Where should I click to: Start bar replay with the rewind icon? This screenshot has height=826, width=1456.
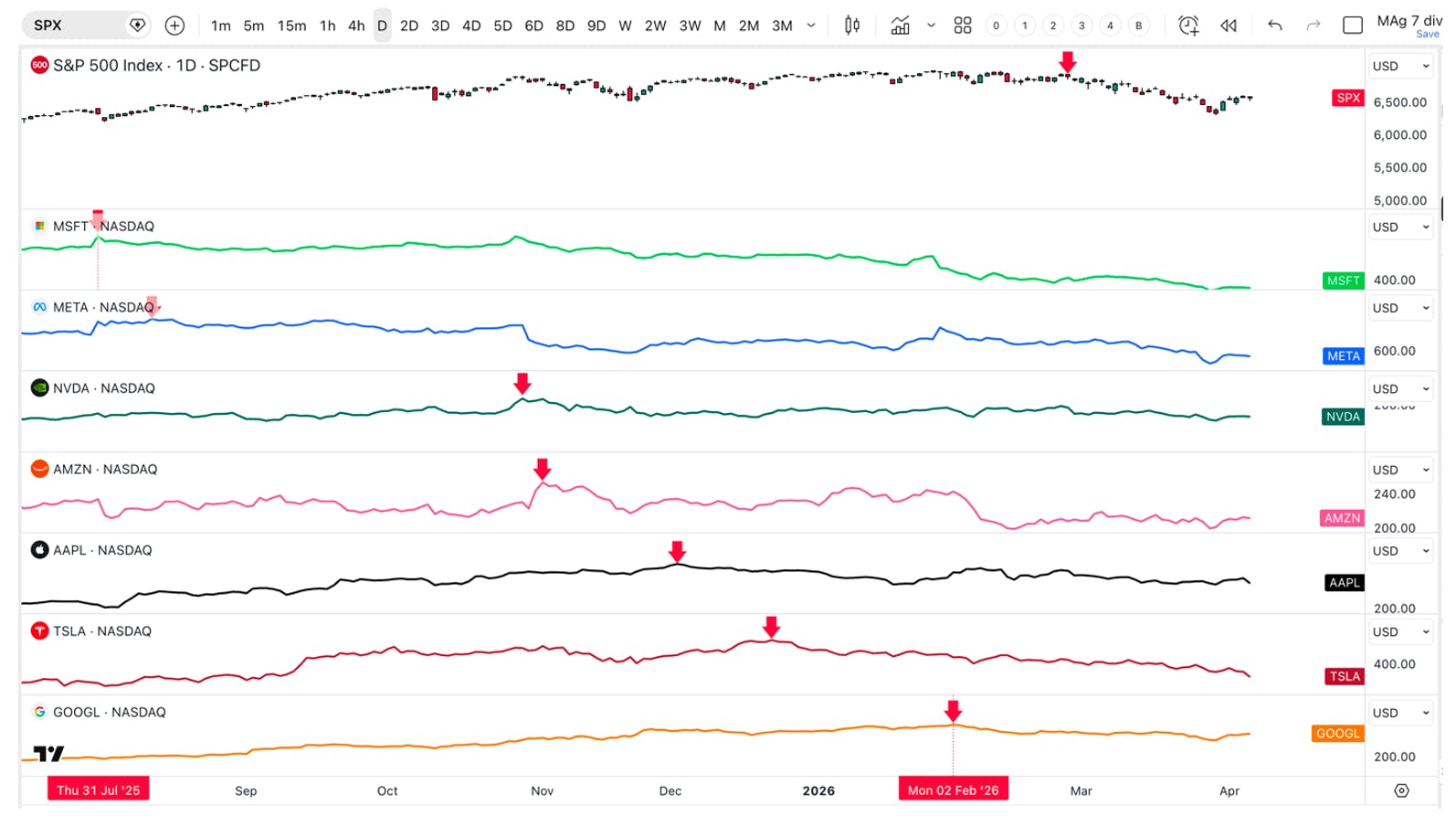[x=1229, y=26]
